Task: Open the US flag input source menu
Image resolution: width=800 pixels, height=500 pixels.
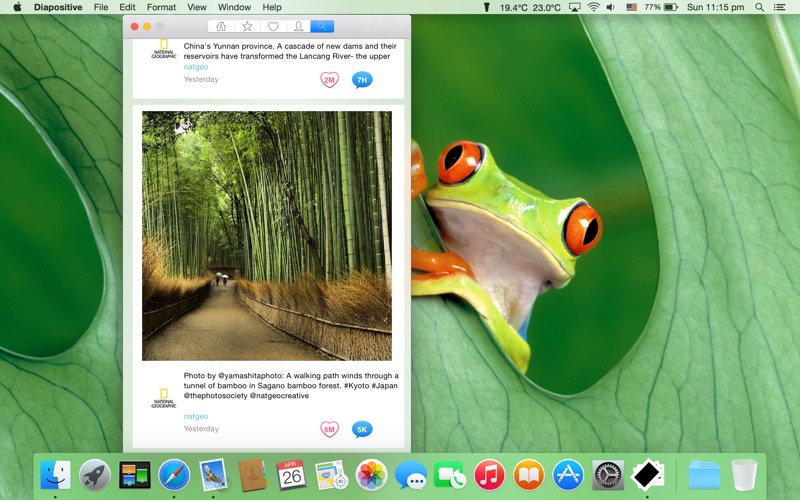Action: click(631, 7)
